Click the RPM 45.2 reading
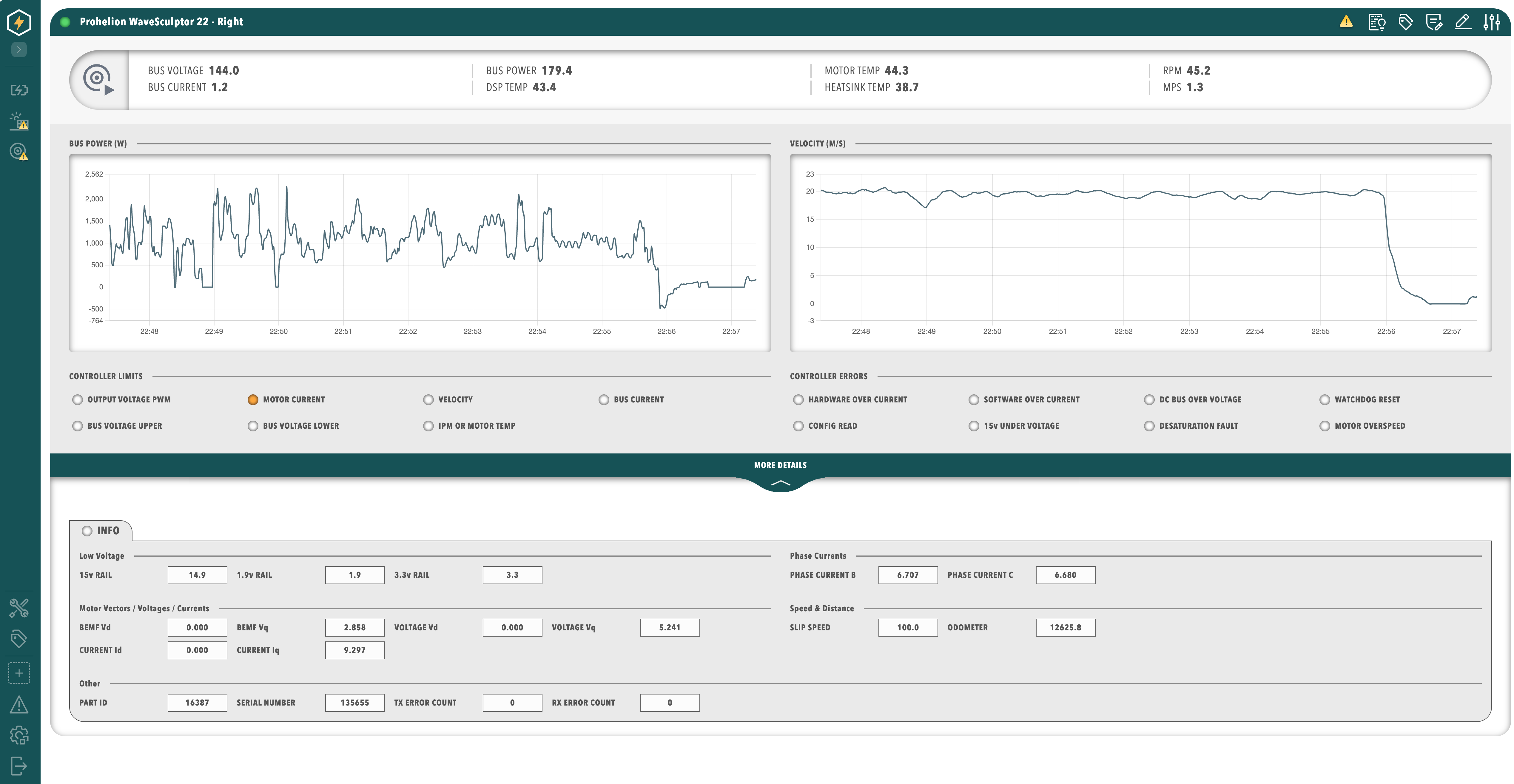The height and width of the screenshot is (784, 1514). click(x=1186, y=70)
